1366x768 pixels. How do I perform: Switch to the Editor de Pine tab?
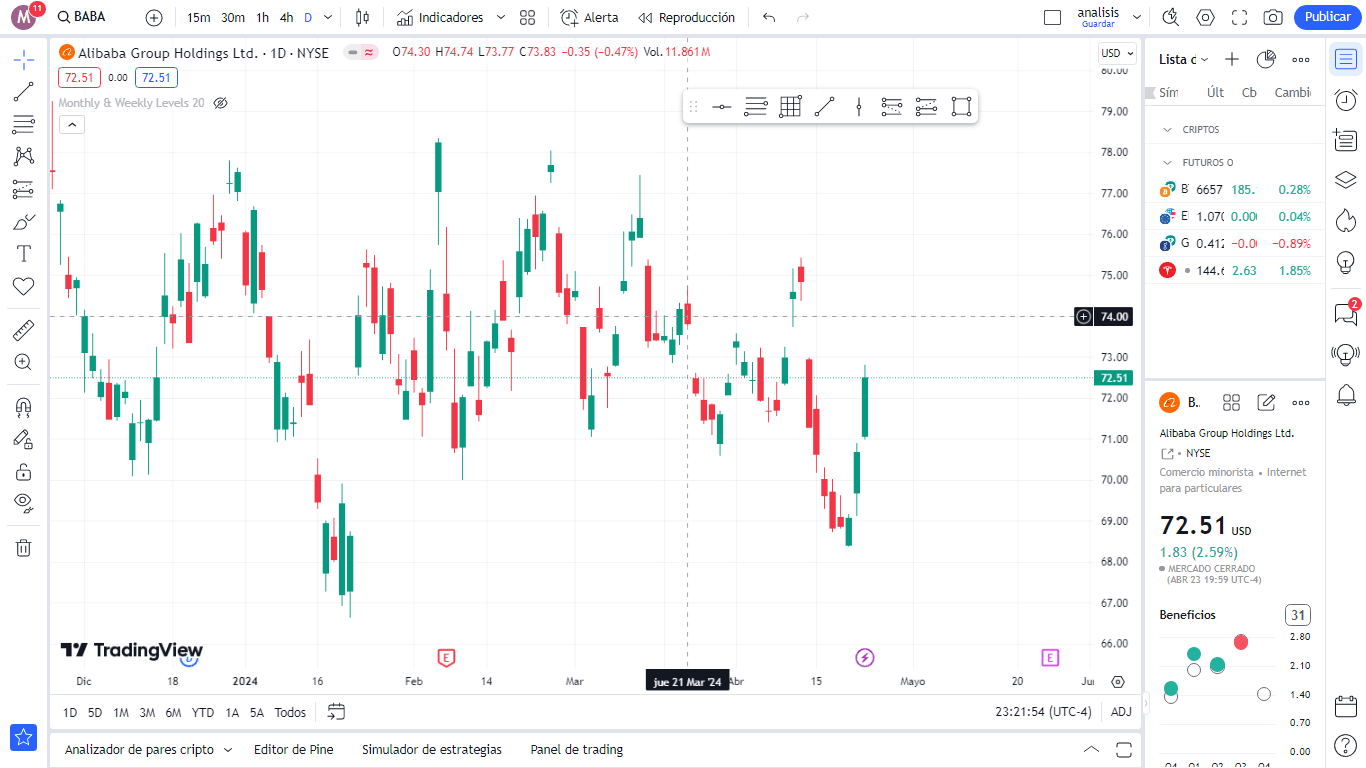coord(293,749)
